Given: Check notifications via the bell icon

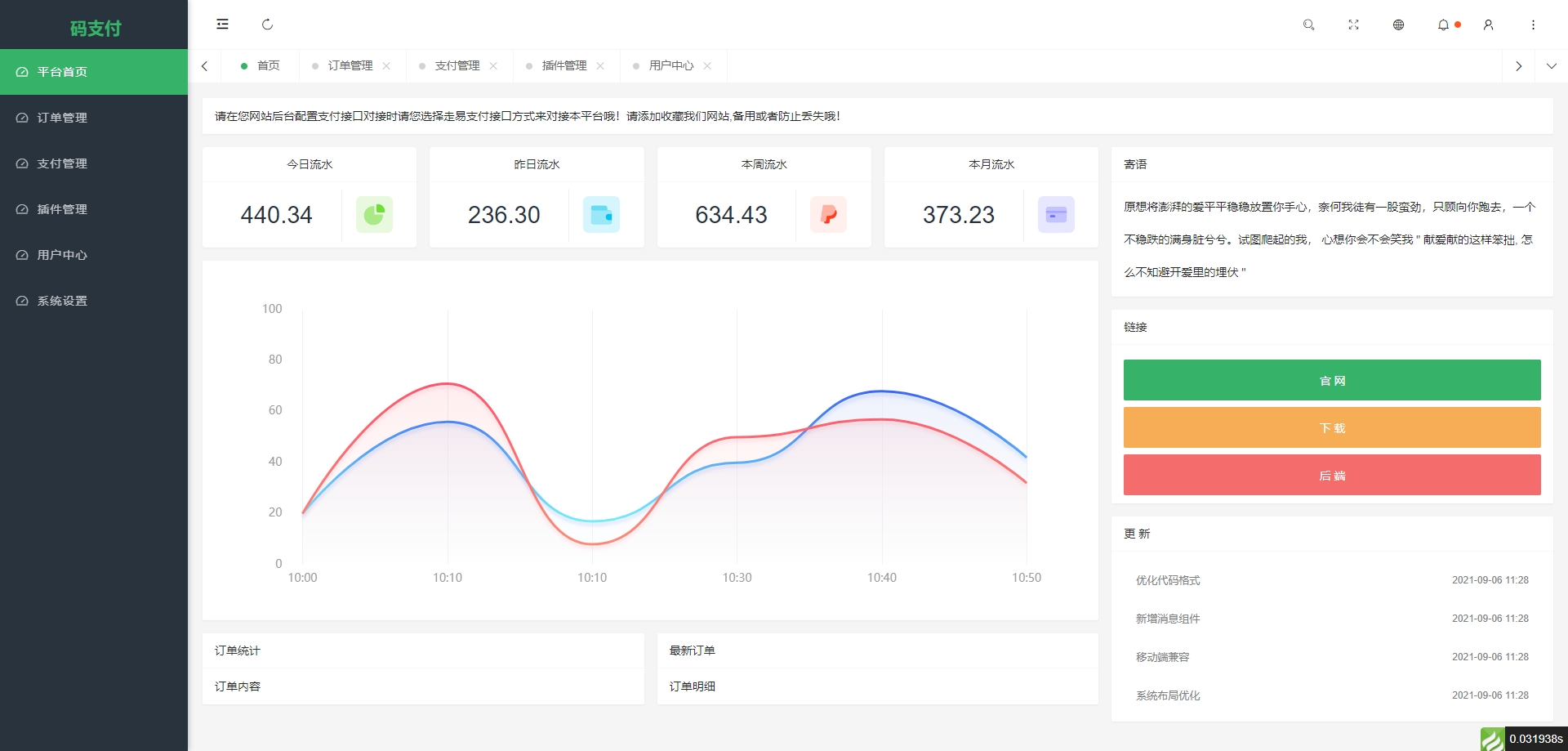Looking at the screenshot, I should 1444,25.
